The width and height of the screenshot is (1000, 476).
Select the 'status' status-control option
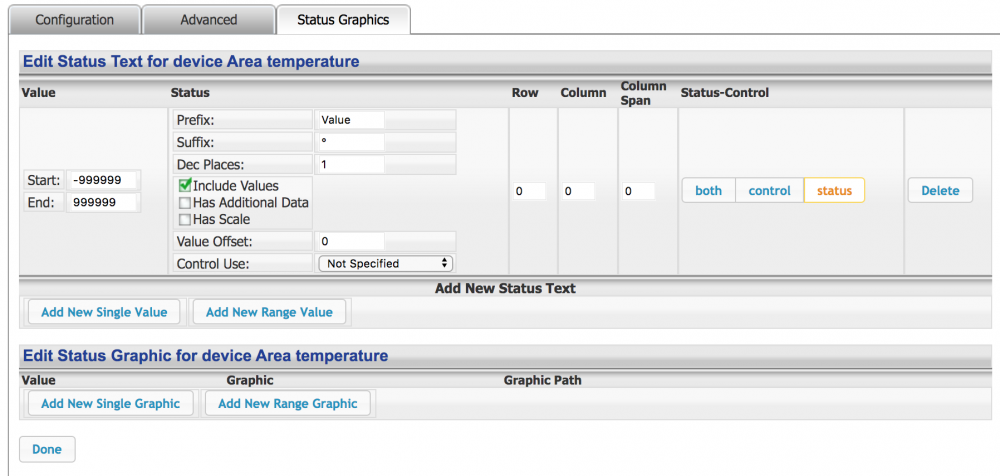[x=834, y=191]
